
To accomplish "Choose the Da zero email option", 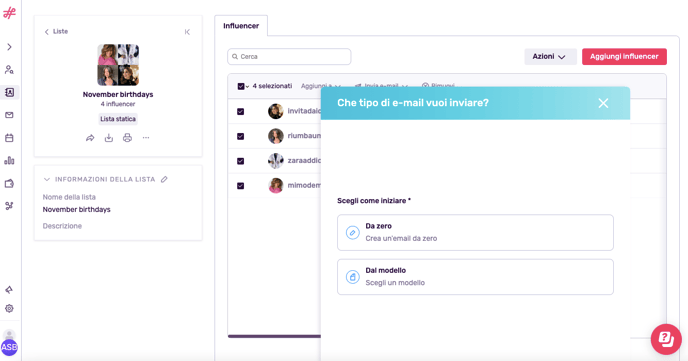I will click(475, 232).
